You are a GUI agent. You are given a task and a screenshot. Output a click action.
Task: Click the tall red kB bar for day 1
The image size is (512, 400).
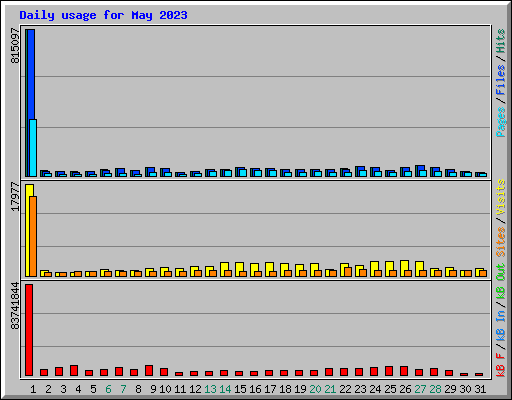tap(29, 330)
